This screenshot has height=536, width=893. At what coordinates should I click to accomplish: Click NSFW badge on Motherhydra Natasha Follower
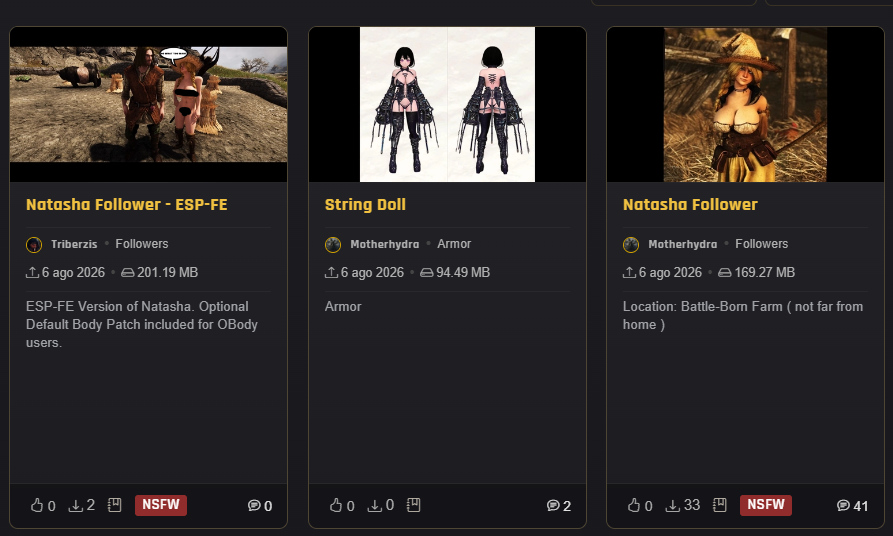(x=765, y=505)
